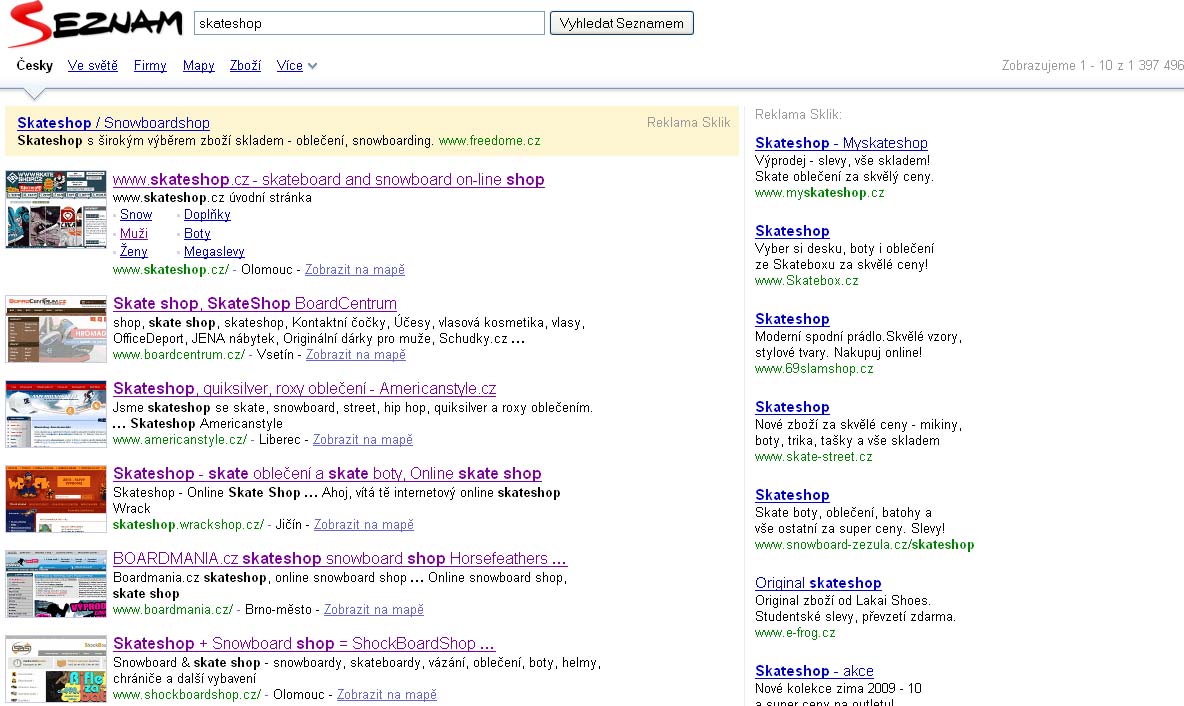Open the Skate shop, SkateShop BoardCentrum result
1184x706 pixels.
(x=254, y=304)
